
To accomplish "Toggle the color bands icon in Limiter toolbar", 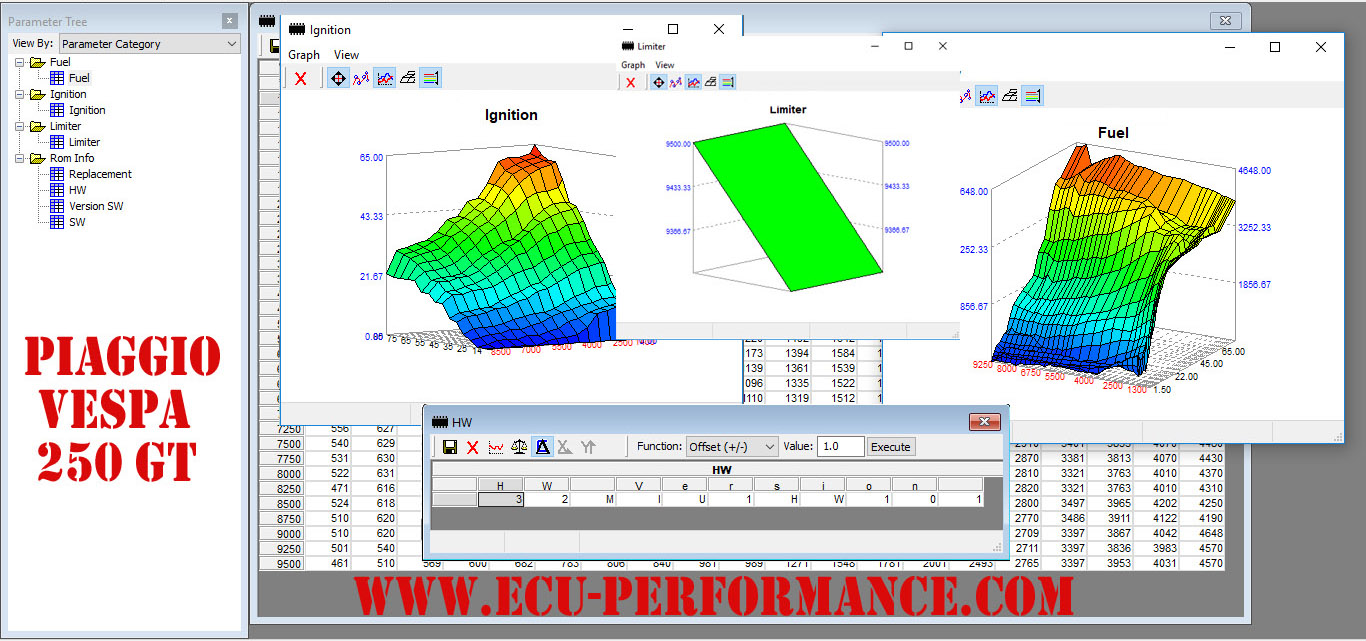I will [728, 83].
